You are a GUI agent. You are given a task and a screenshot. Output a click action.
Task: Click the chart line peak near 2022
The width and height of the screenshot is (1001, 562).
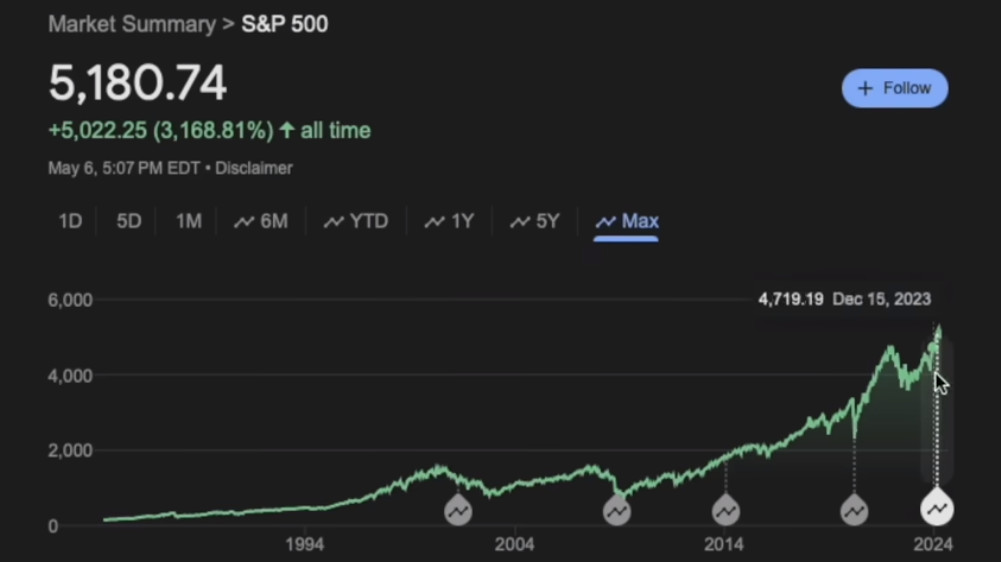coord(889,348)
